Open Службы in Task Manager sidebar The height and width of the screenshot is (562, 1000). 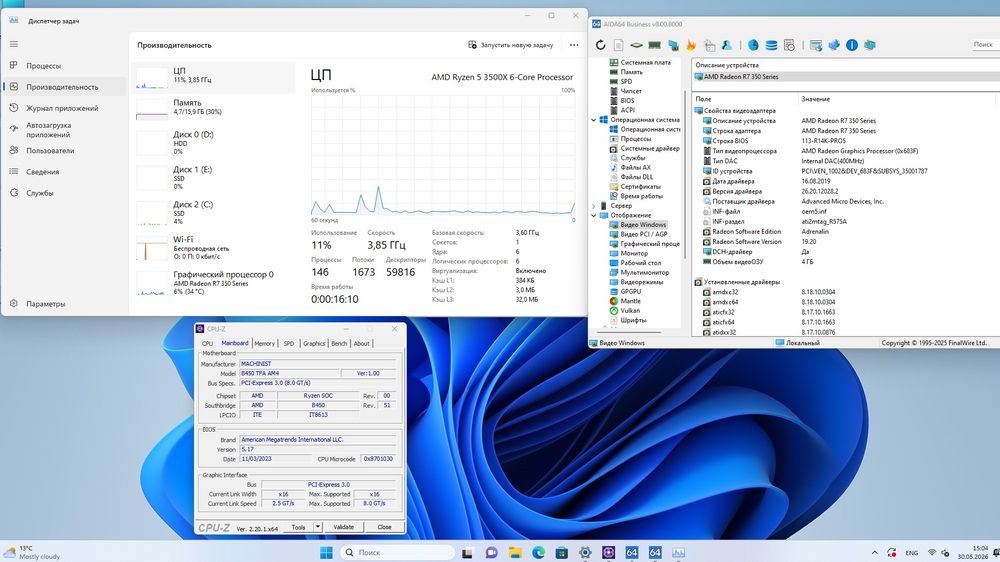pos(64,193)
